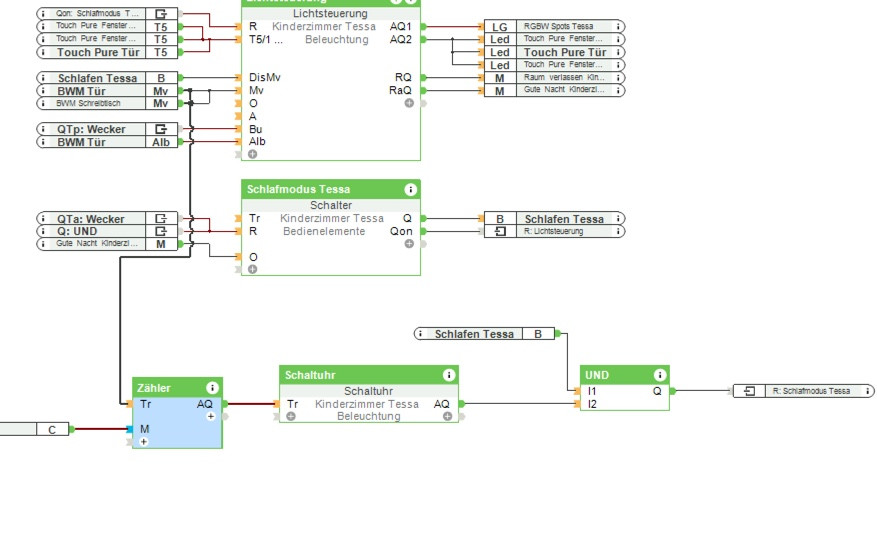Click the RQ output on Lichtsteuerung block

point(403,78)
